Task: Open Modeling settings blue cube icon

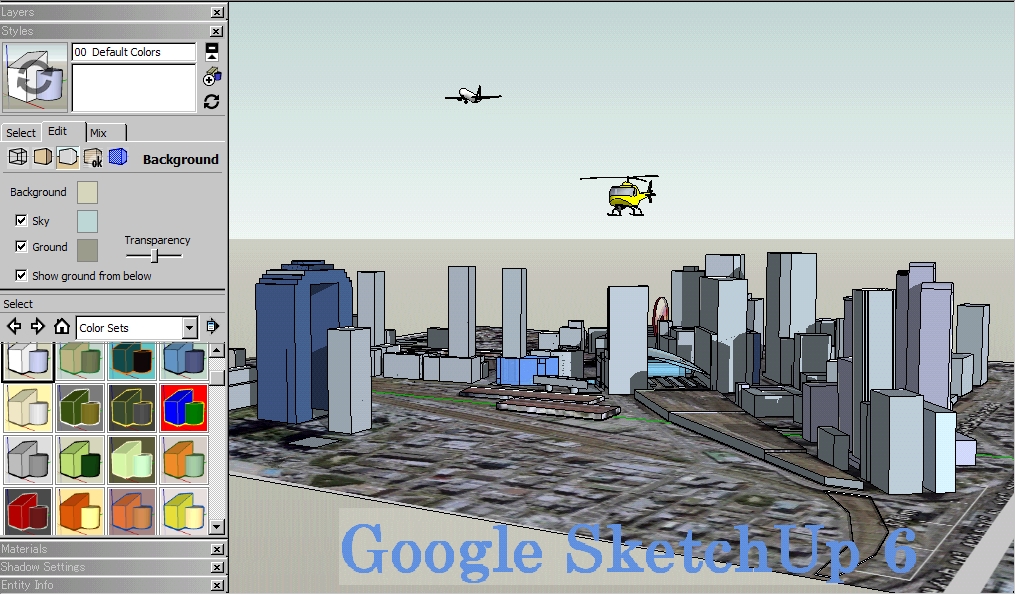Action: click(x=118, y=157)
